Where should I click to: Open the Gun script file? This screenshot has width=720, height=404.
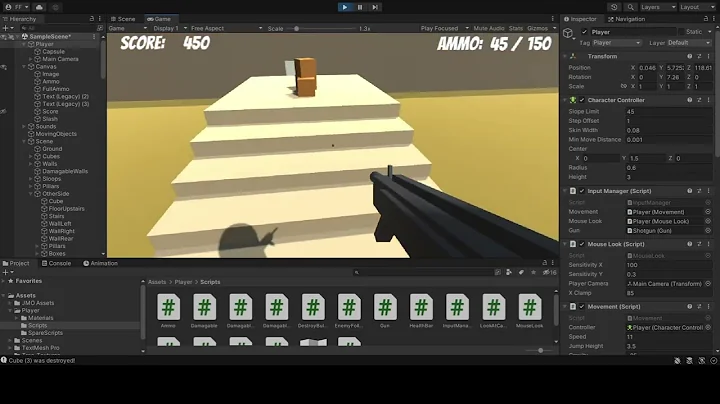[385, 311]
